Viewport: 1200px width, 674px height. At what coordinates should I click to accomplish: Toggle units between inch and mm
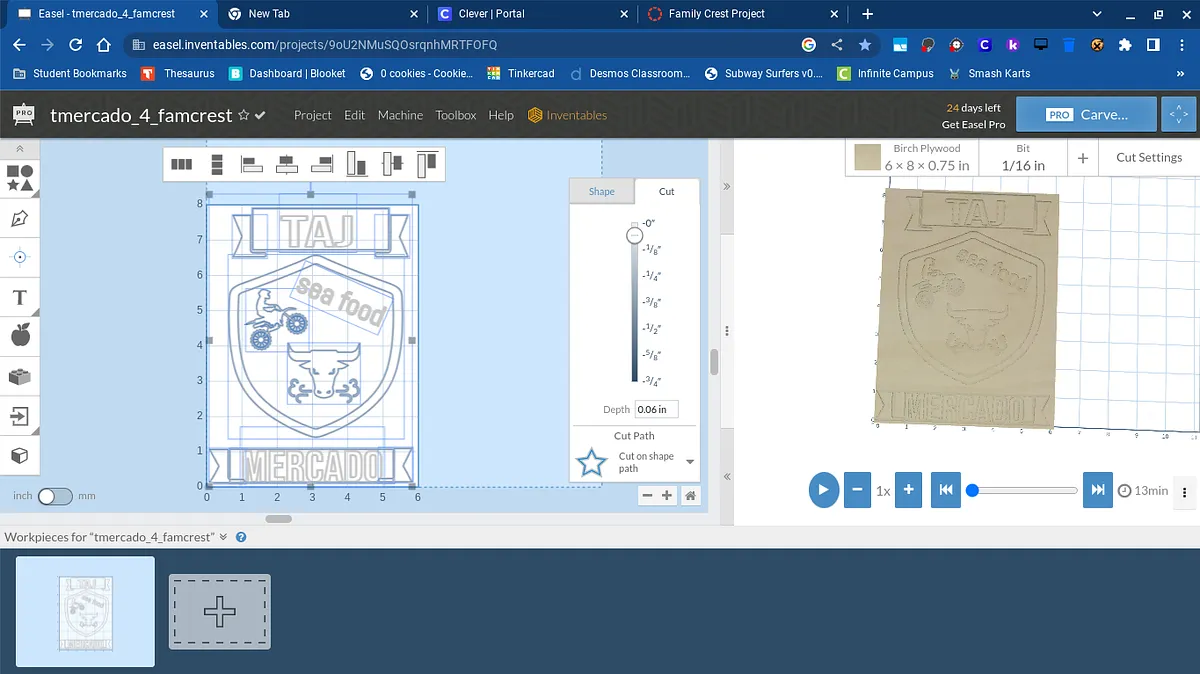pyautogui.click(x=55, y=496)
